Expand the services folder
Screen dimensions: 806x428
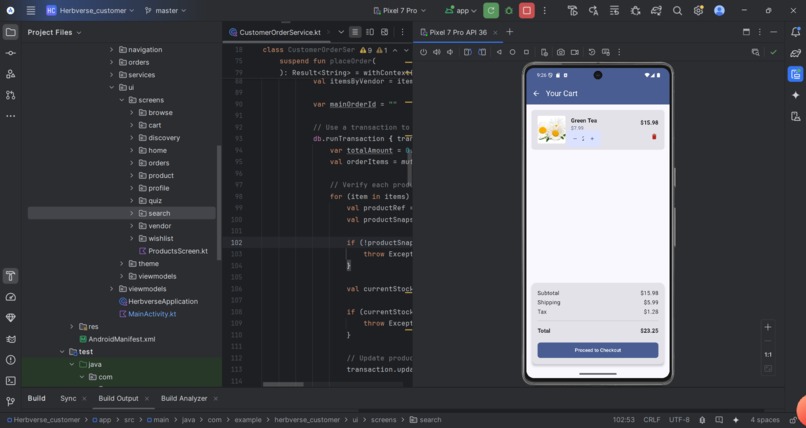pos(112,75)
